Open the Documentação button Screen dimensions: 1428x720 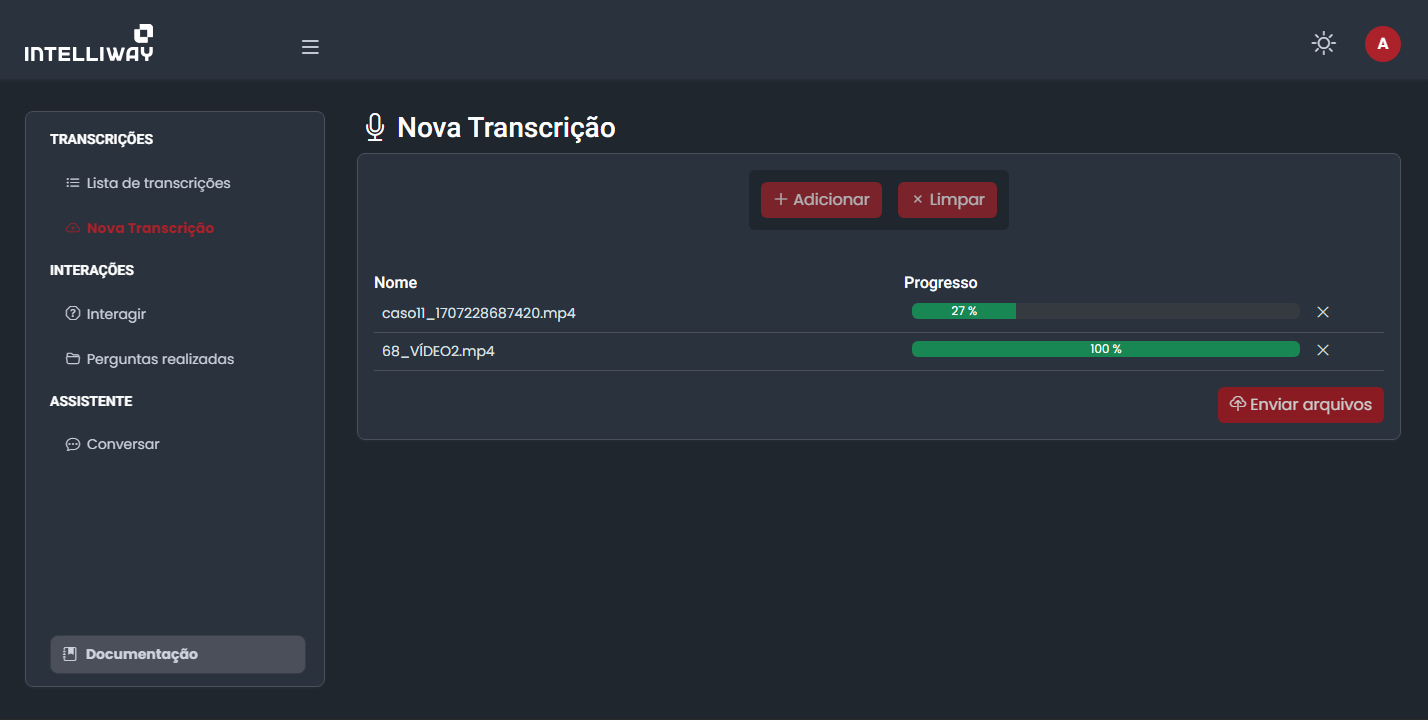177,654
